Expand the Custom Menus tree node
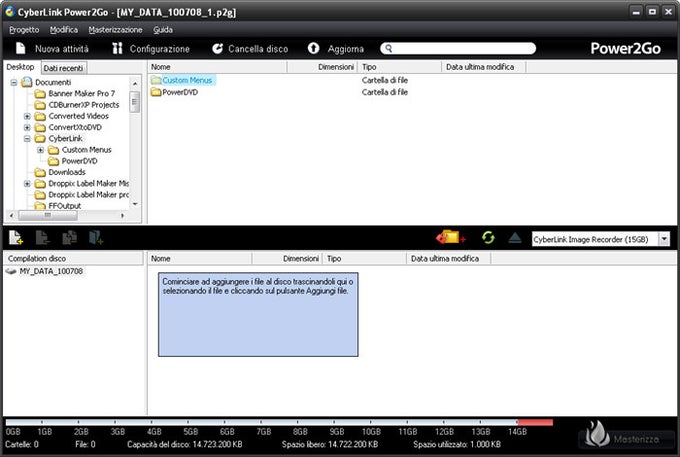 point(40,150)
